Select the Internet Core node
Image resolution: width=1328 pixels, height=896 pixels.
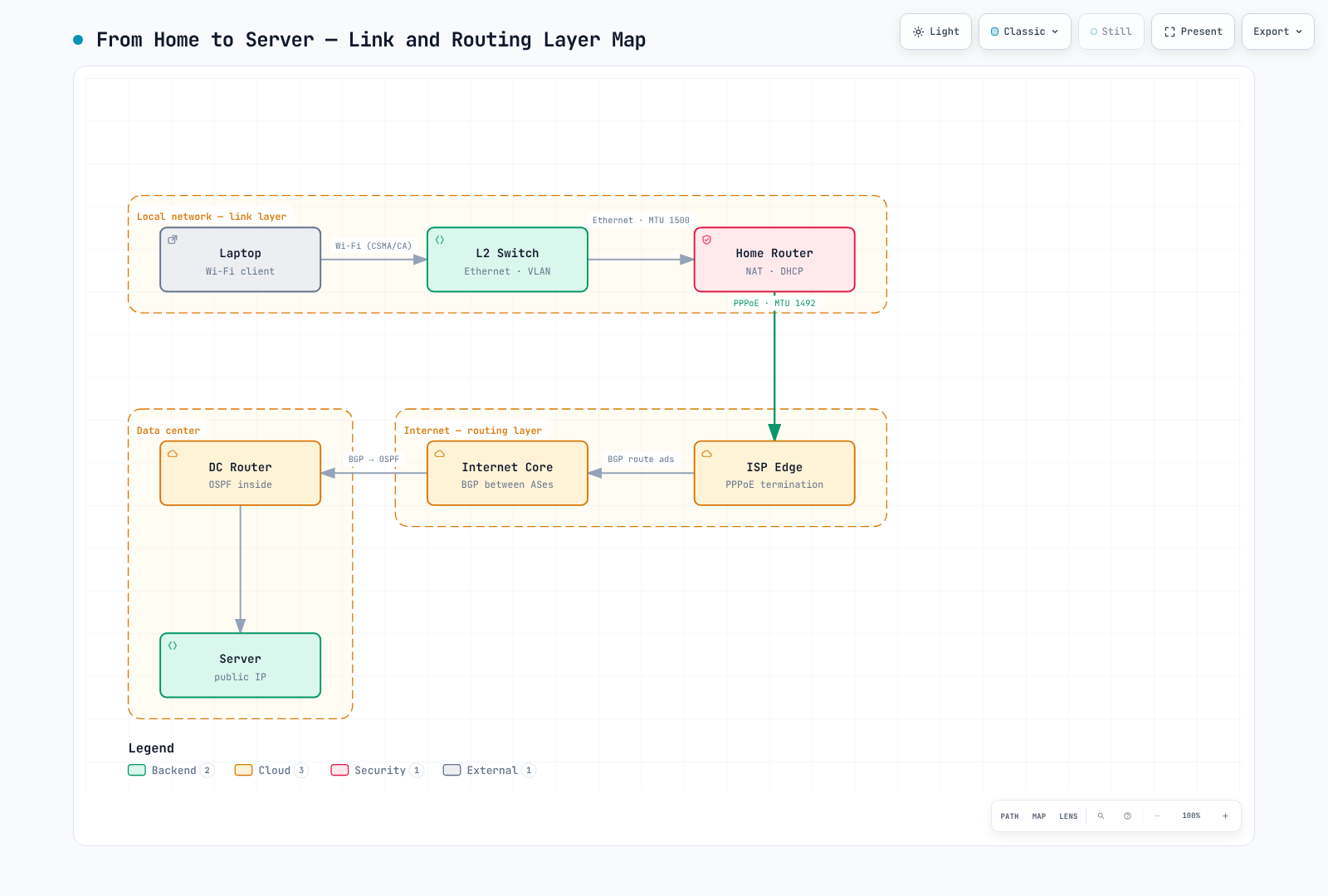point(507,473)
